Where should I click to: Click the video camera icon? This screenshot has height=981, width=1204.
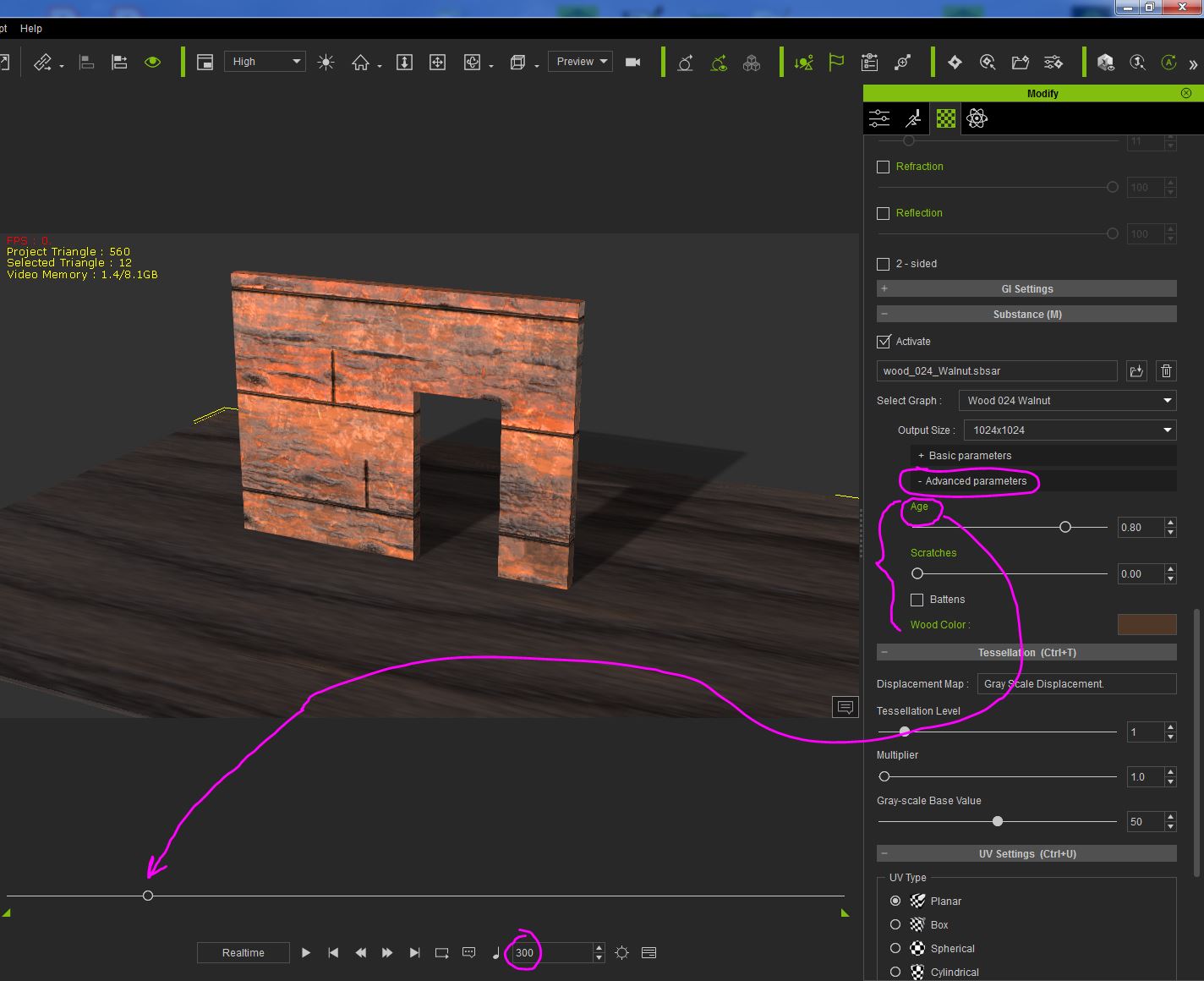[x=632, y=62]
